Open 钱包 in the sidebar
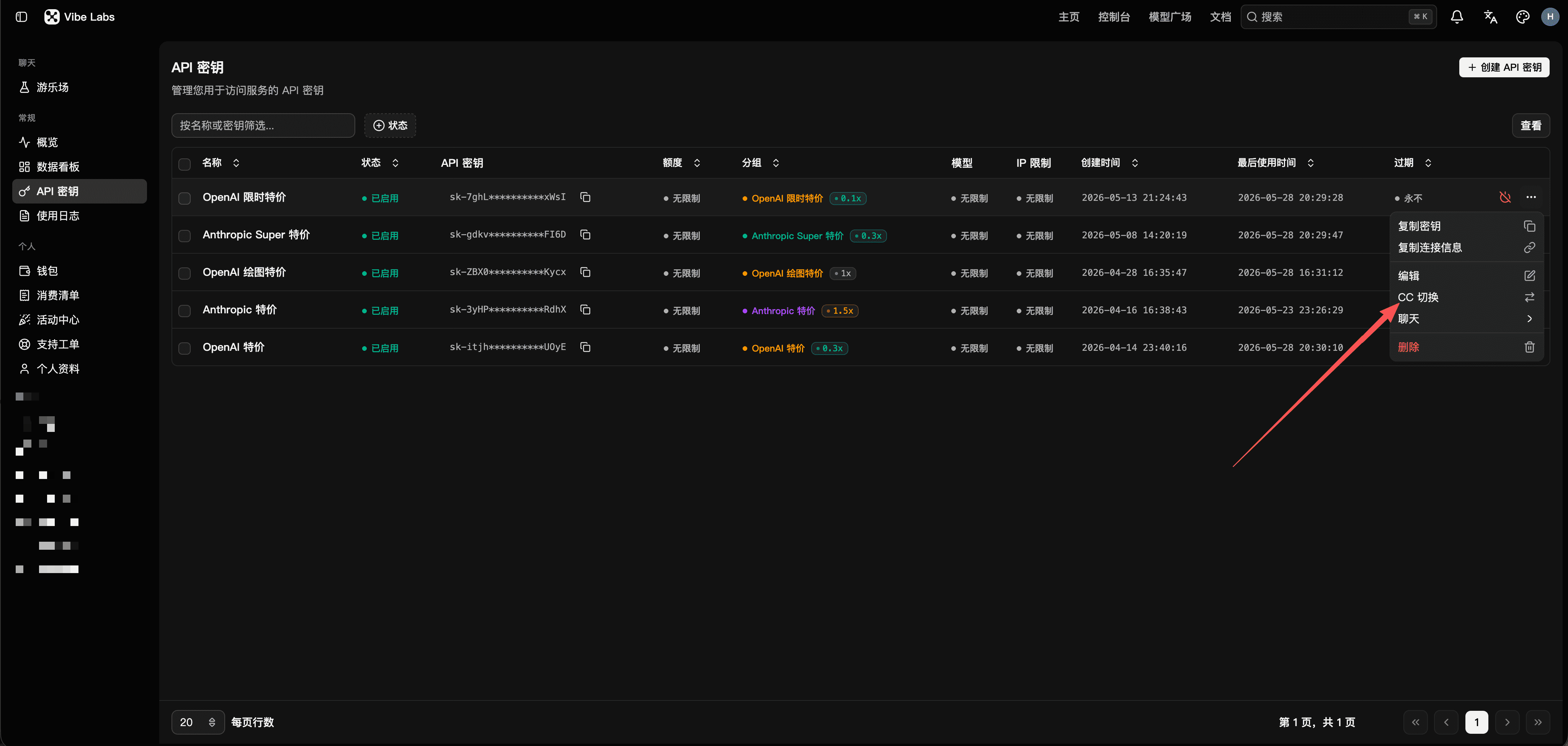1568x746 pixels. pyautogui.click(x=79, y=271)
